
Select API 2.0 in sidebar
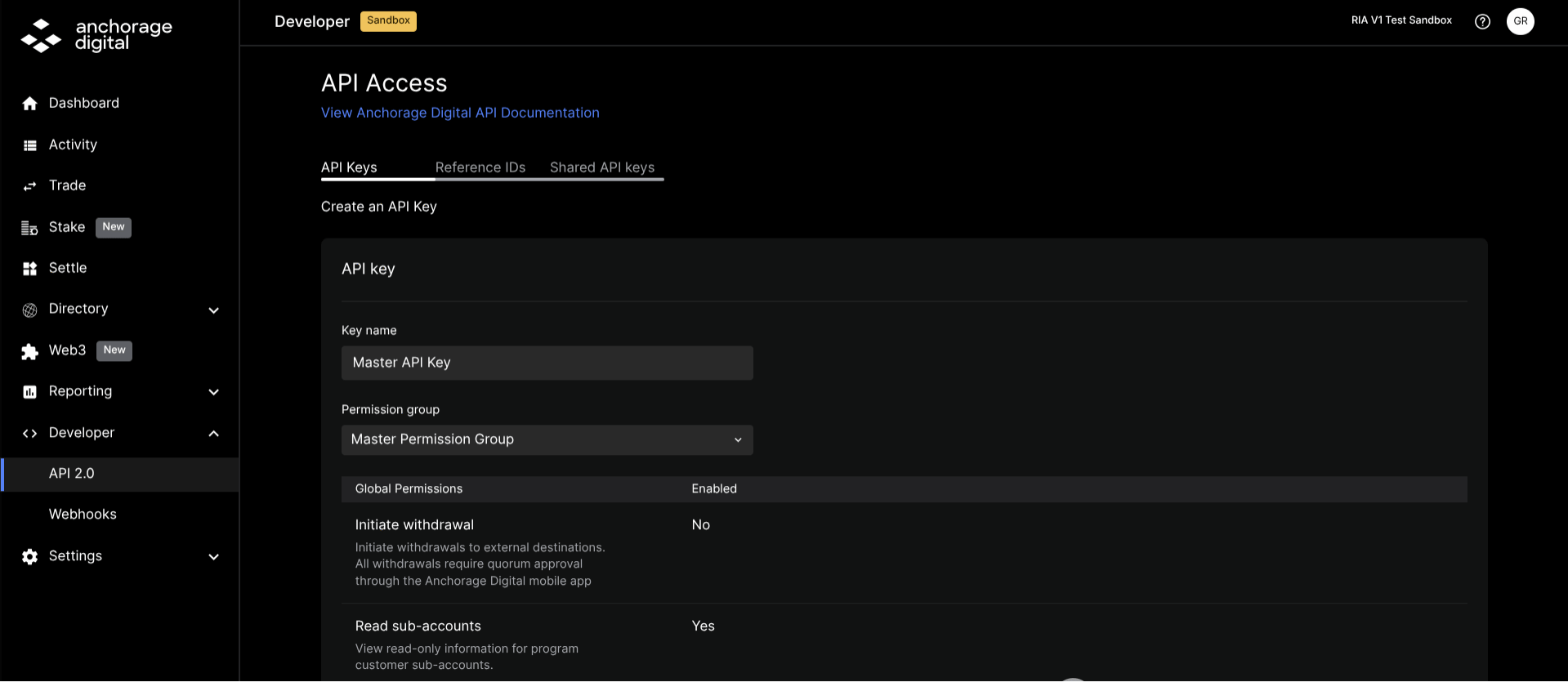coord(120,475)
